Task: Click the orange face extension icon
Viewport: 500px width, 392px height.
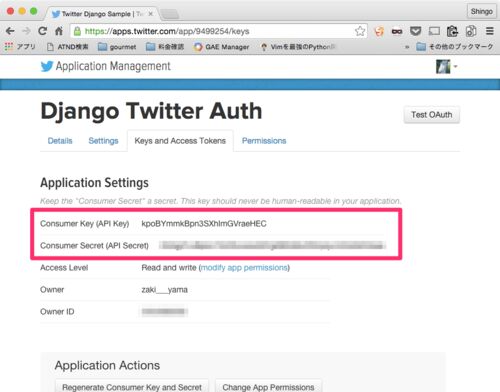Action: (379, 31)
